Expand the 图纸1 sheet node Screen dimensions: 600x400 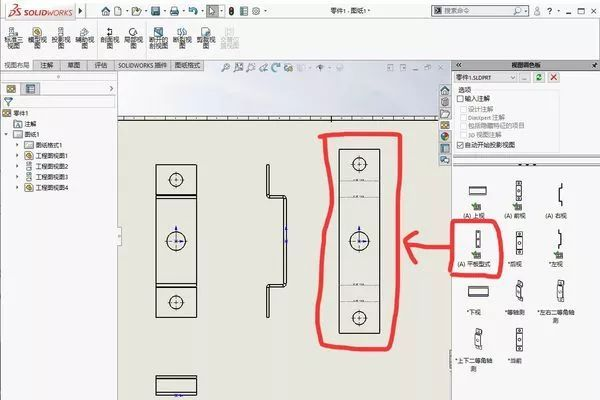(x=6, y=134)
